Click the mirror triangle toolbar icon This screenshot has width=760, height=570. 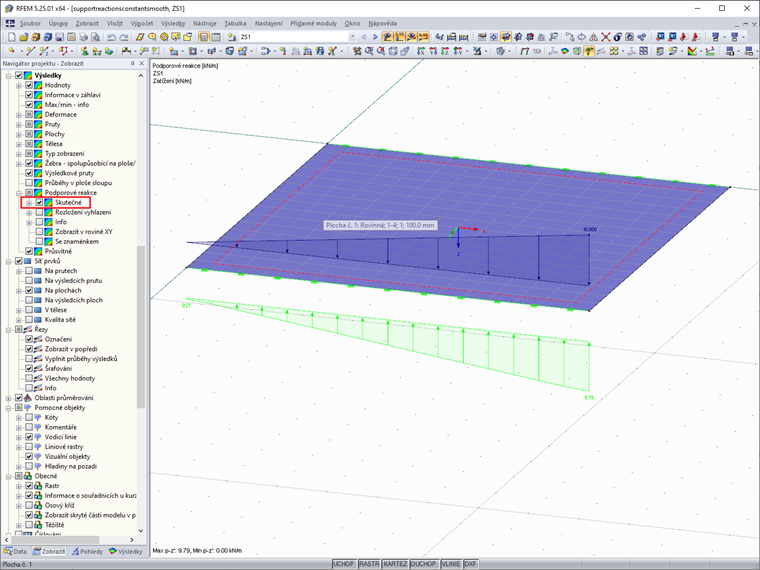(593, 37)
